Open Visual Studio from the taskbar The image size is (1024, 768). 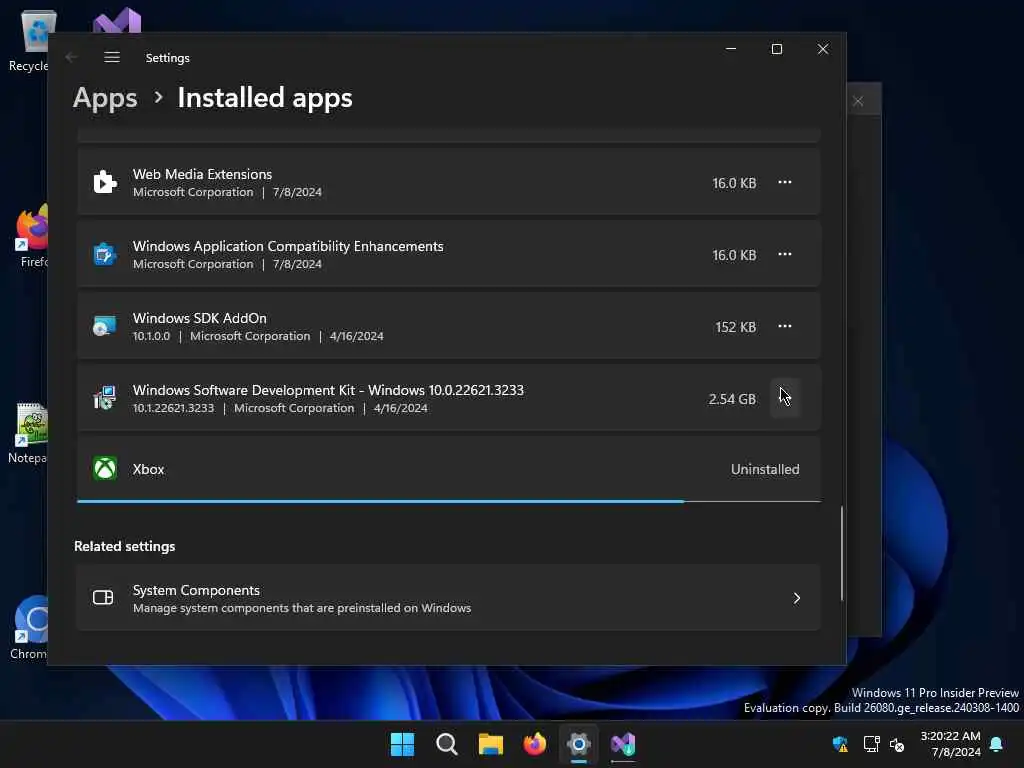(623, 744)
